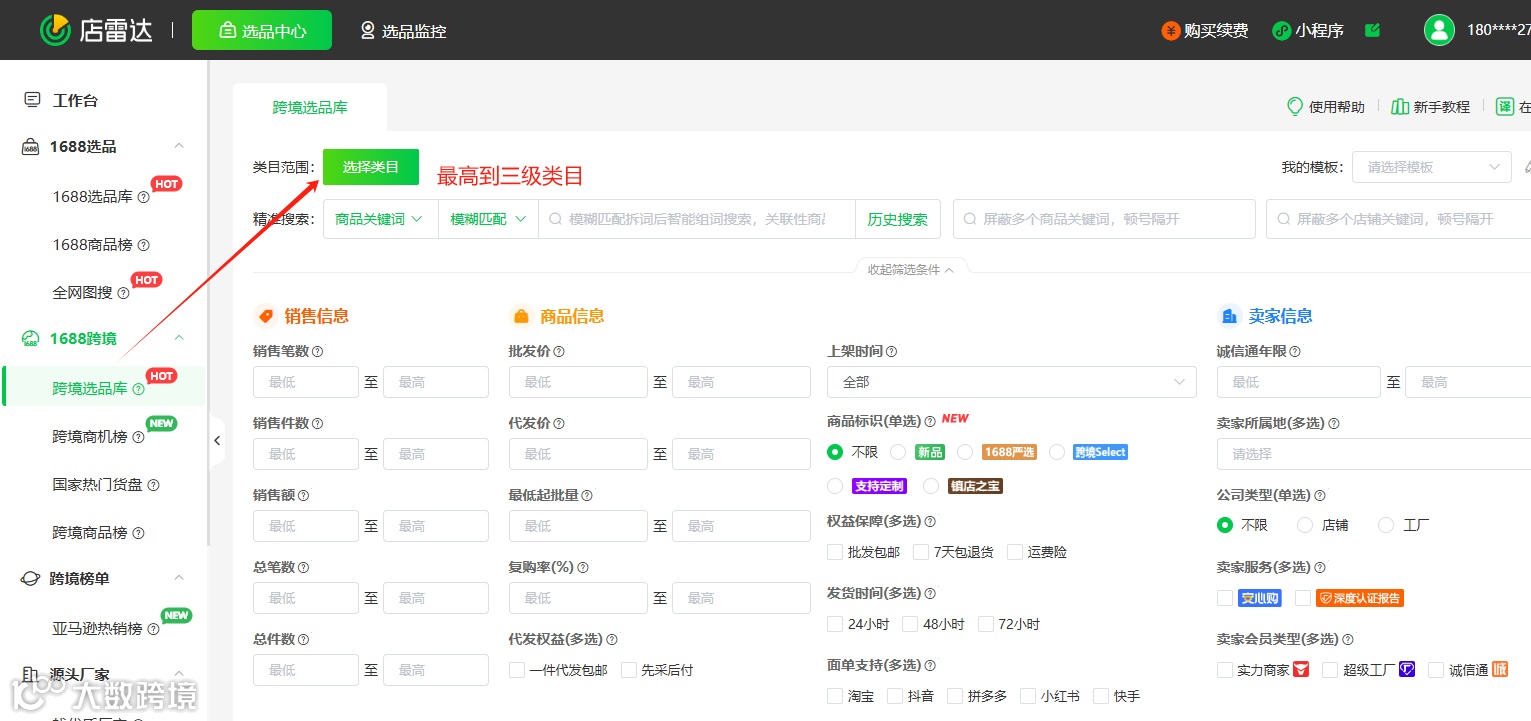Open the 新手教程 link
The image size is (1531, 721).
tap(1430, 107)
